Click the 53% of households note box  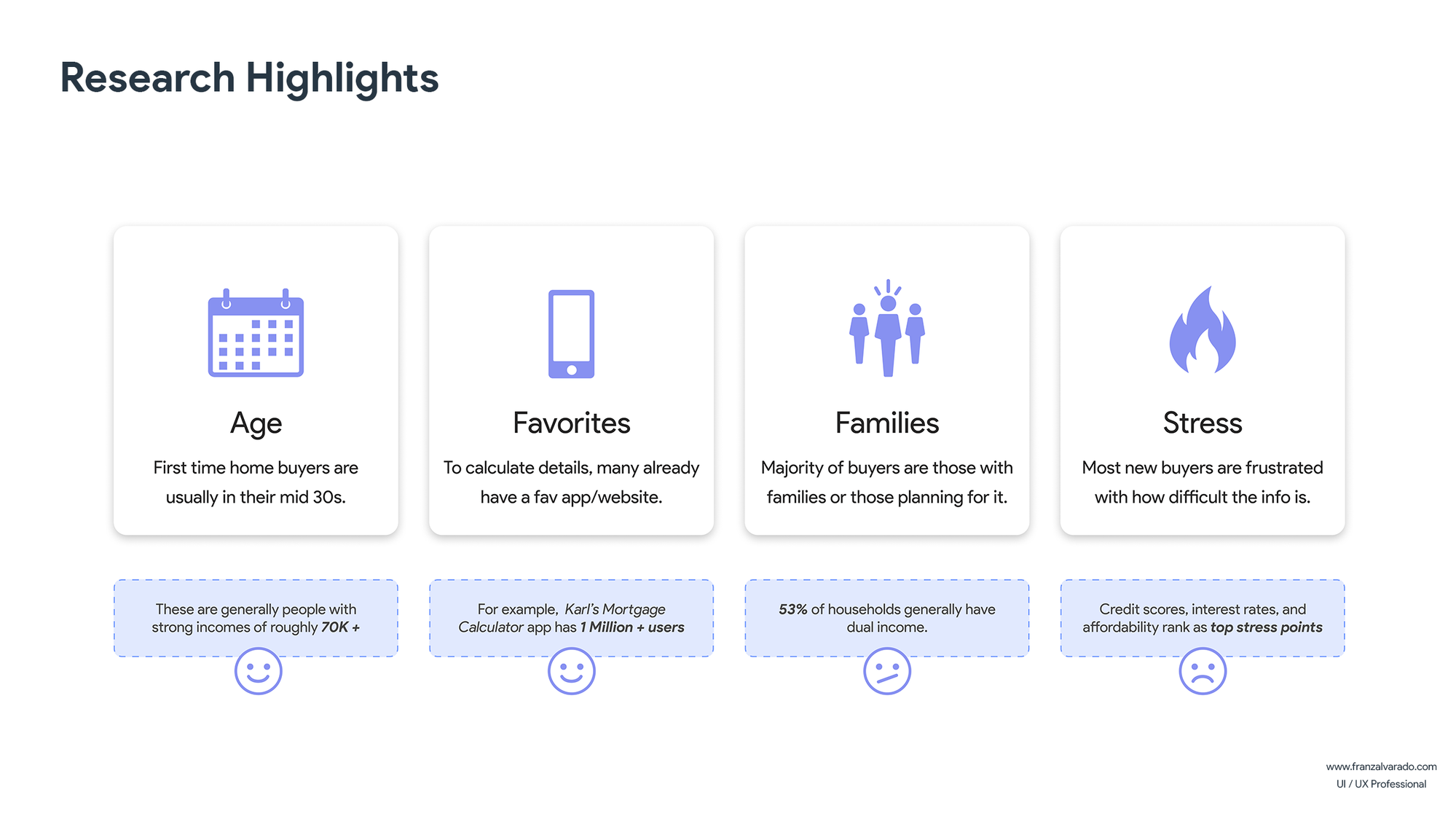tap(887, 618)
